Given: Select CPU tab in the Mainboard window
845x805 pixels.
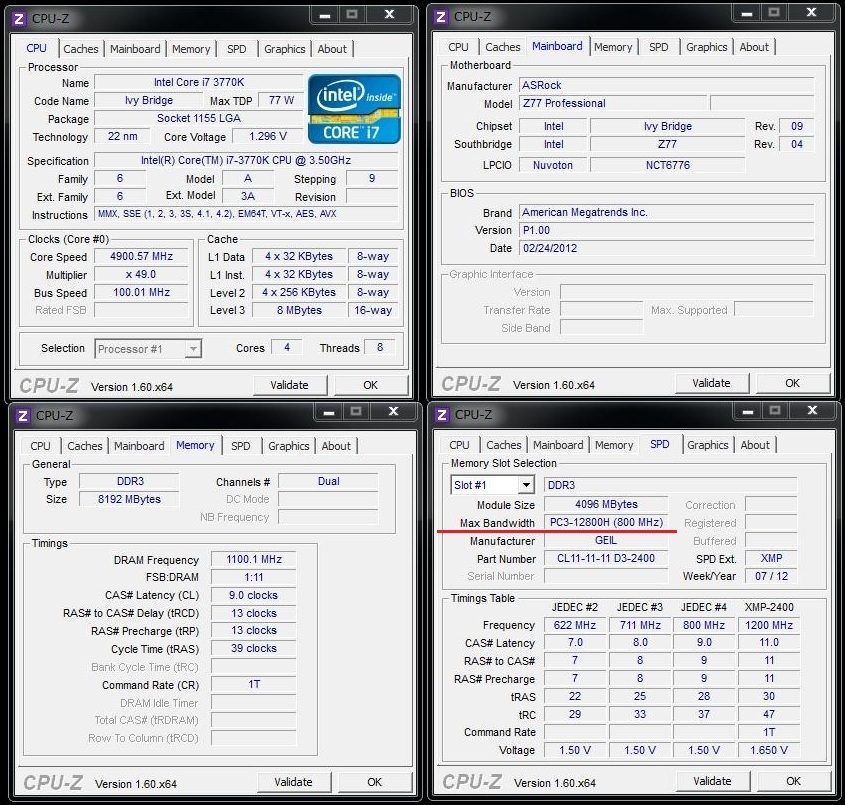Looking at the screenshot, I should pos(459,47).
